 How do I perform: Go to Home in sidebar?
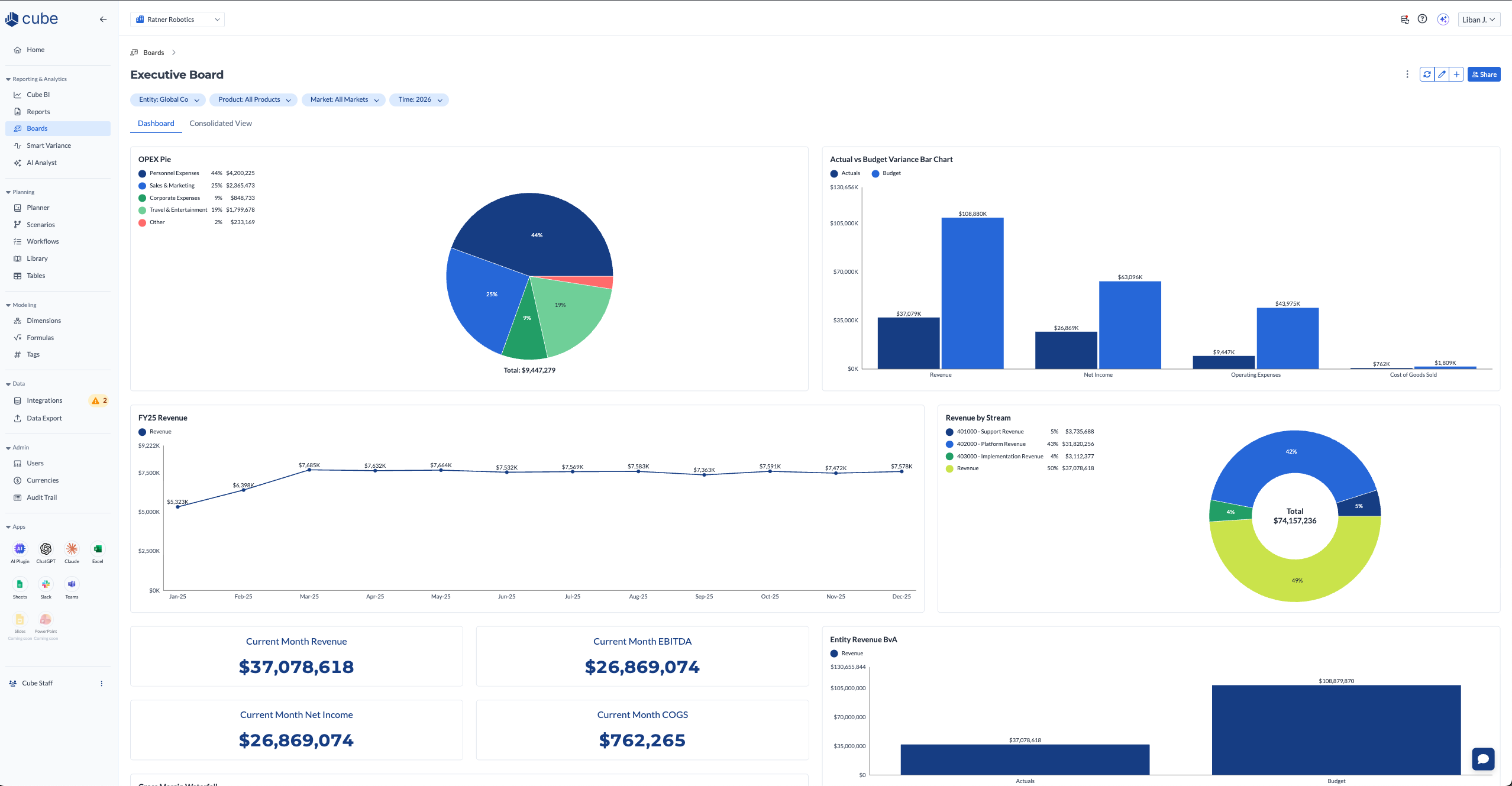[58, 50]
